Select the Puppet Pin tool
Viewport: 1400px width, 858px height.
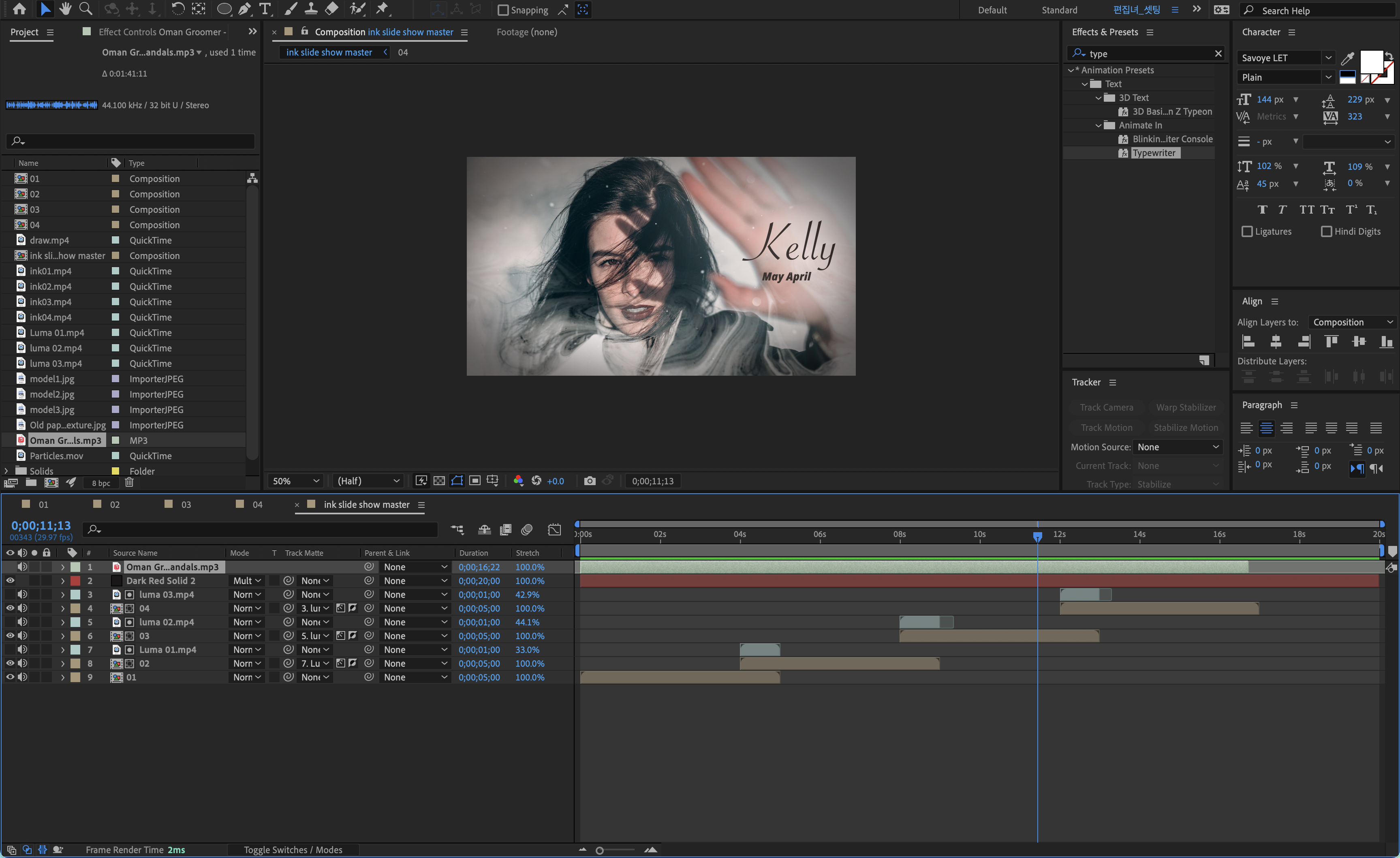pyautogui.click(x=382, y=9)
